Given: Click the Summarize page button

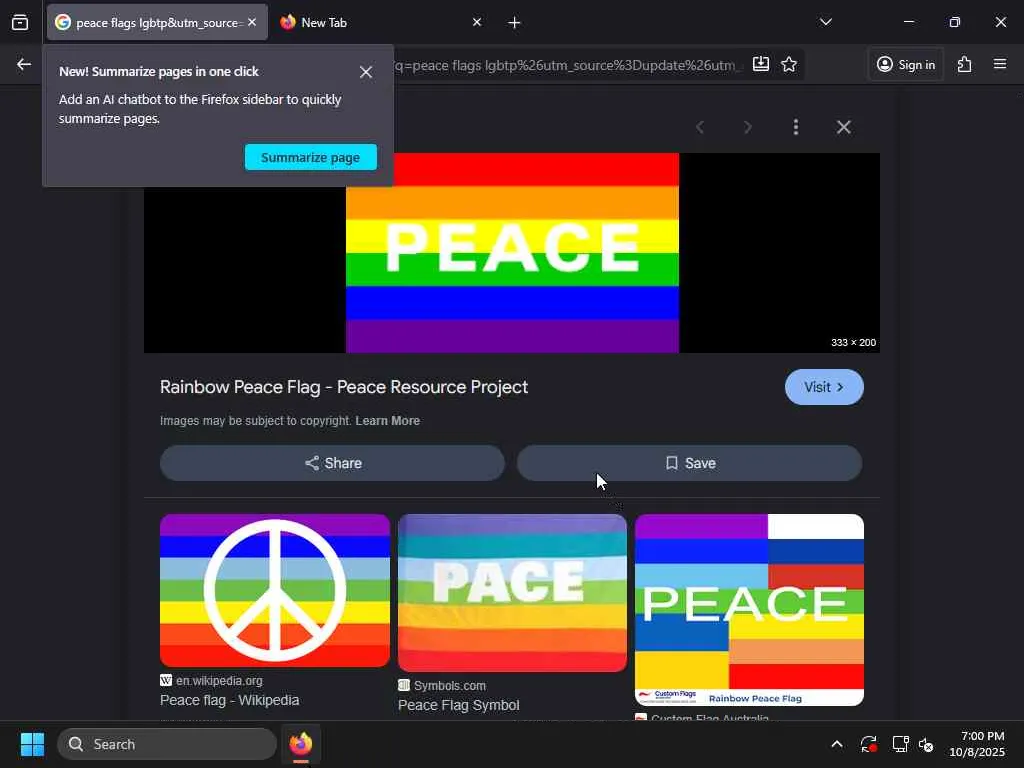Looking at the screenshot, I should click(311, 157).
